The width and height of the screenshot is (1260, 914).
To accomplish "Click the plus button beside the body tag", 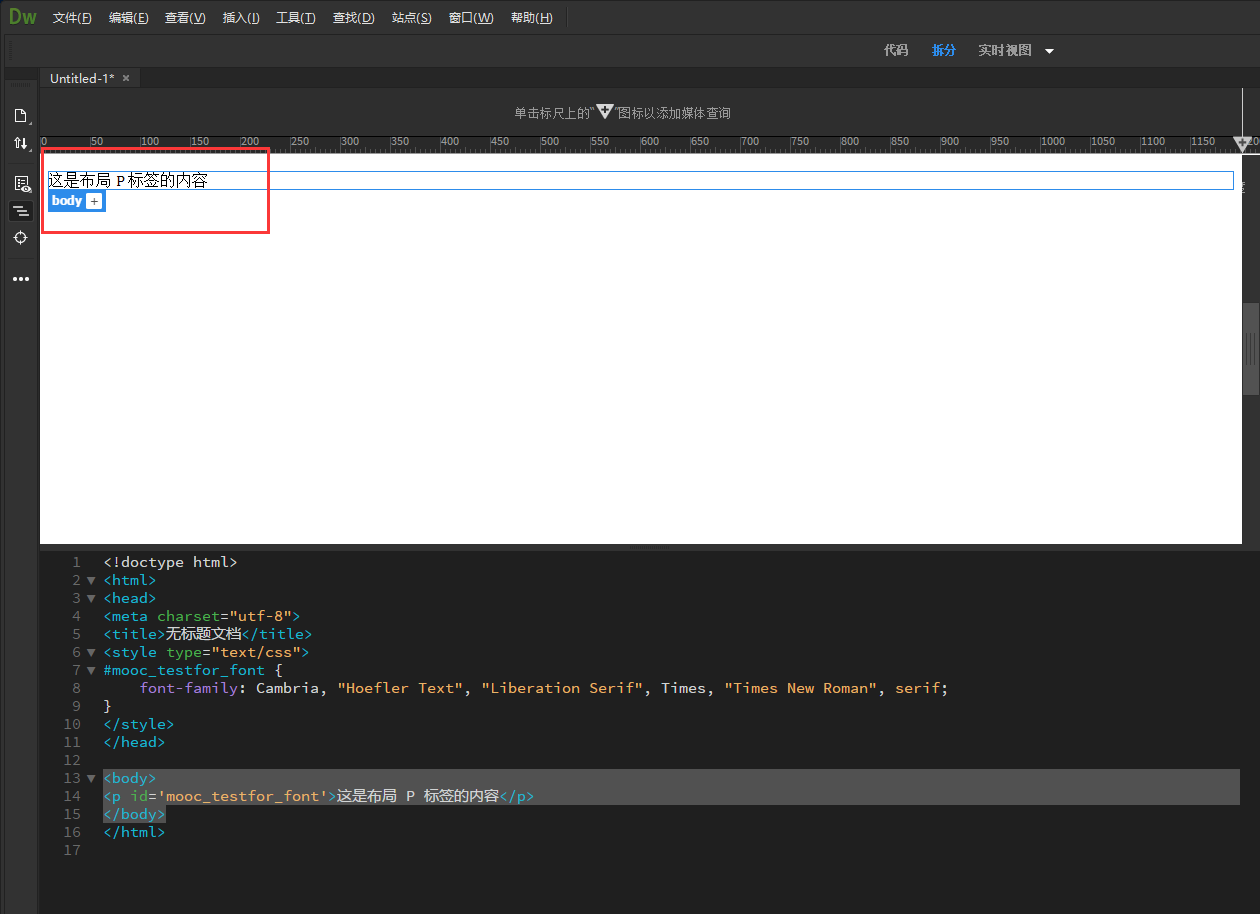I will pos(94,201).
